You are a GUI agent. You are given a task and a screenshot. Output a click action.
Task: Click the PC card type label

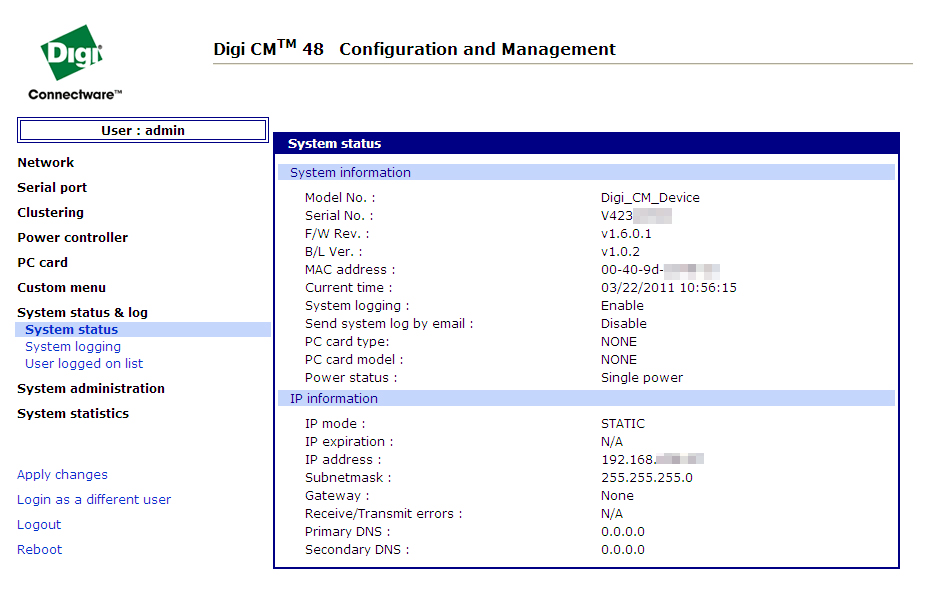pos(347,342)
